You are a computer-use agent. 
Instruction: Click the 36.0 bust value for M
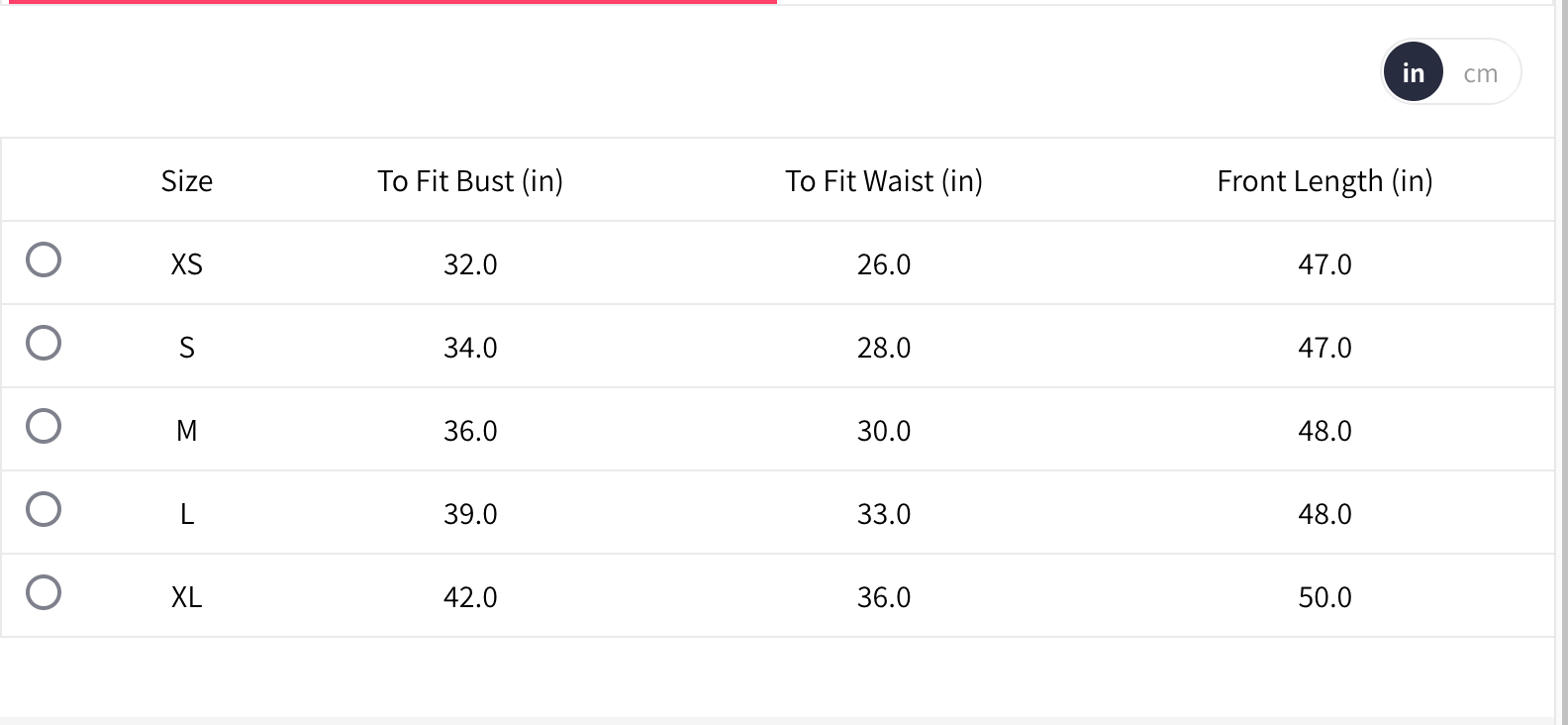(470, 431)
